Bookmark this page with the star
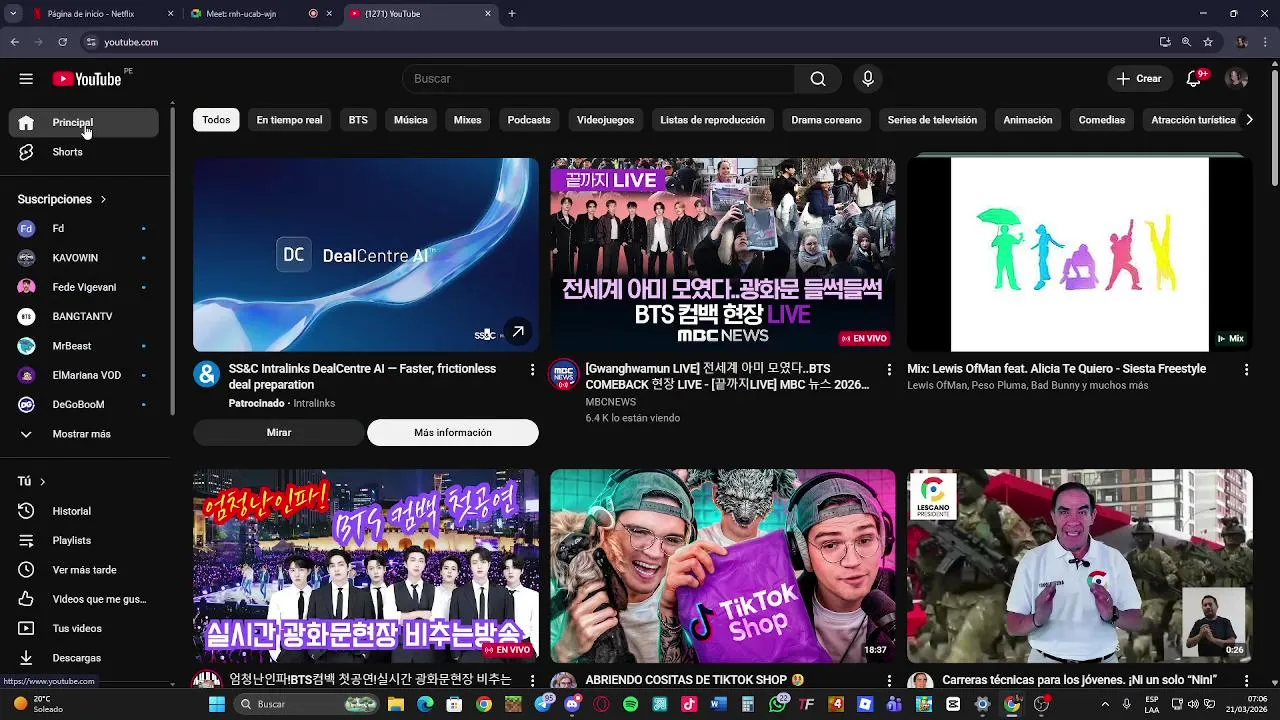 1208,42
